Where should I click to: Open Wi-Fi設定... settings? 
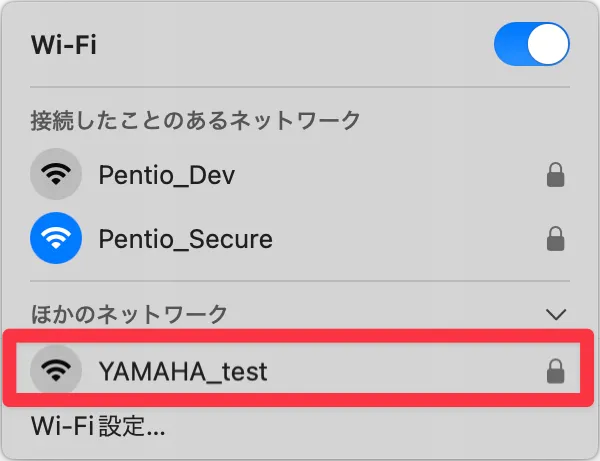click(98, 426)
